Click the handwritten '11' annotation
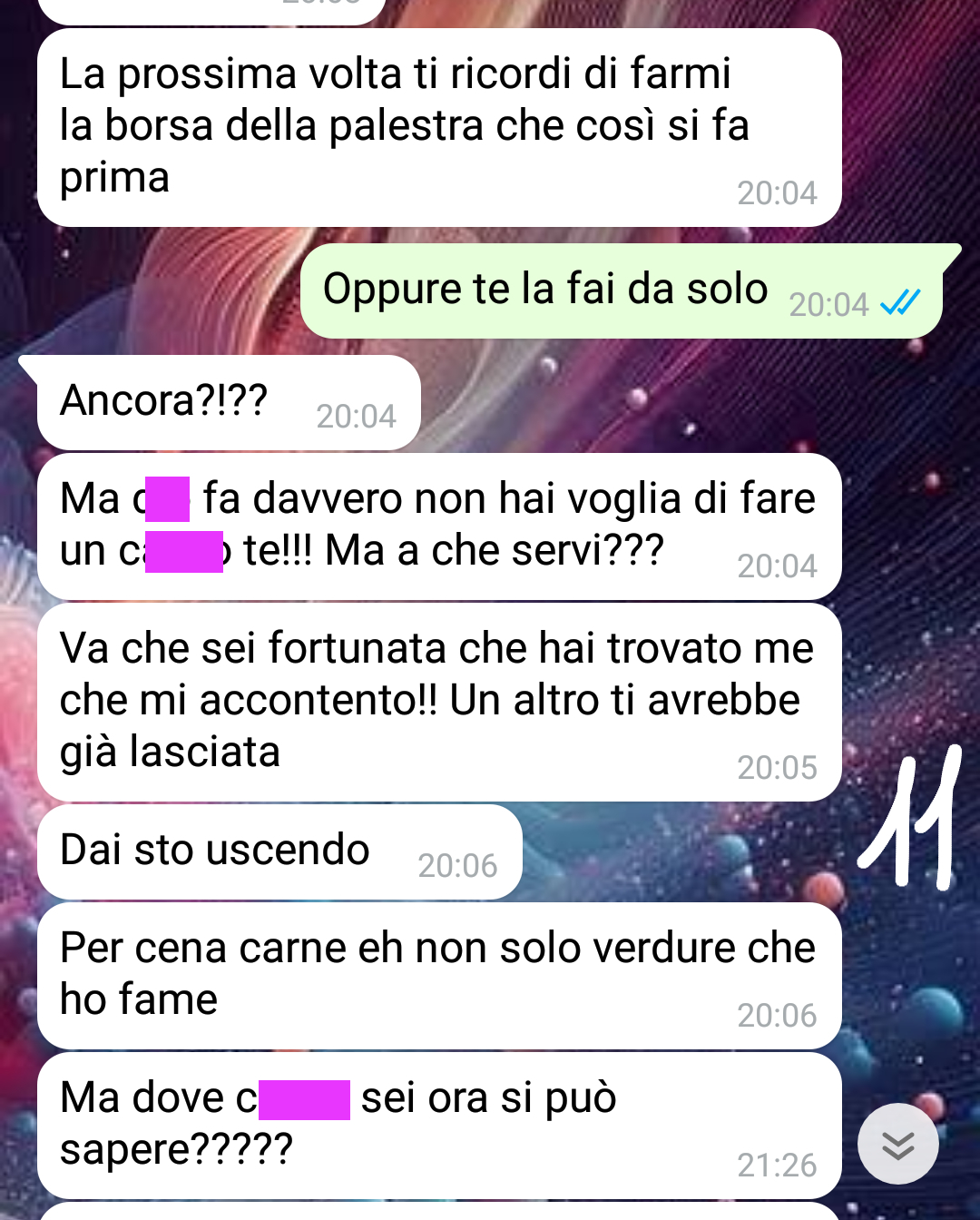Image resolution: width=980 pixels, height=1220 pixels. point(912,817)
